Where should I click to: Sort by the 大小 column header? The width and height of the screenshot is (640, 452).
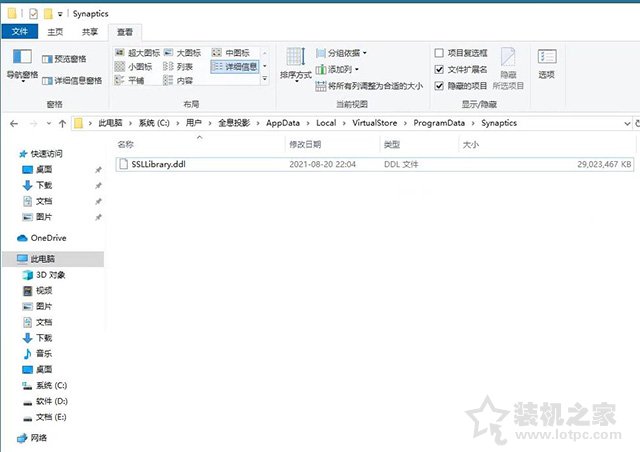click(x=547, y=144)
